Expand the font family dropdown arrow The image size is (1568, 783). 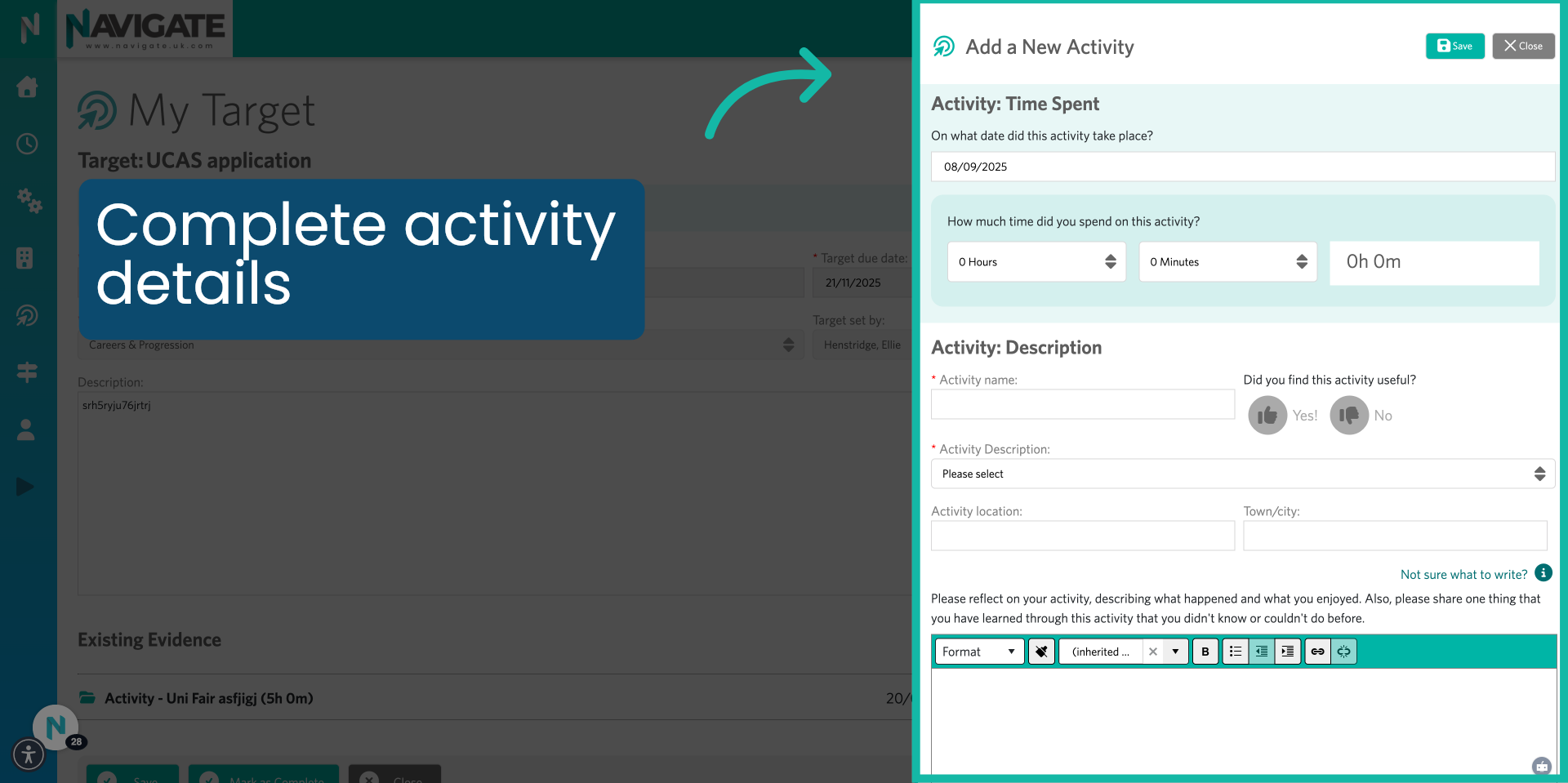pyautogui.click(x=1174, y=652)
